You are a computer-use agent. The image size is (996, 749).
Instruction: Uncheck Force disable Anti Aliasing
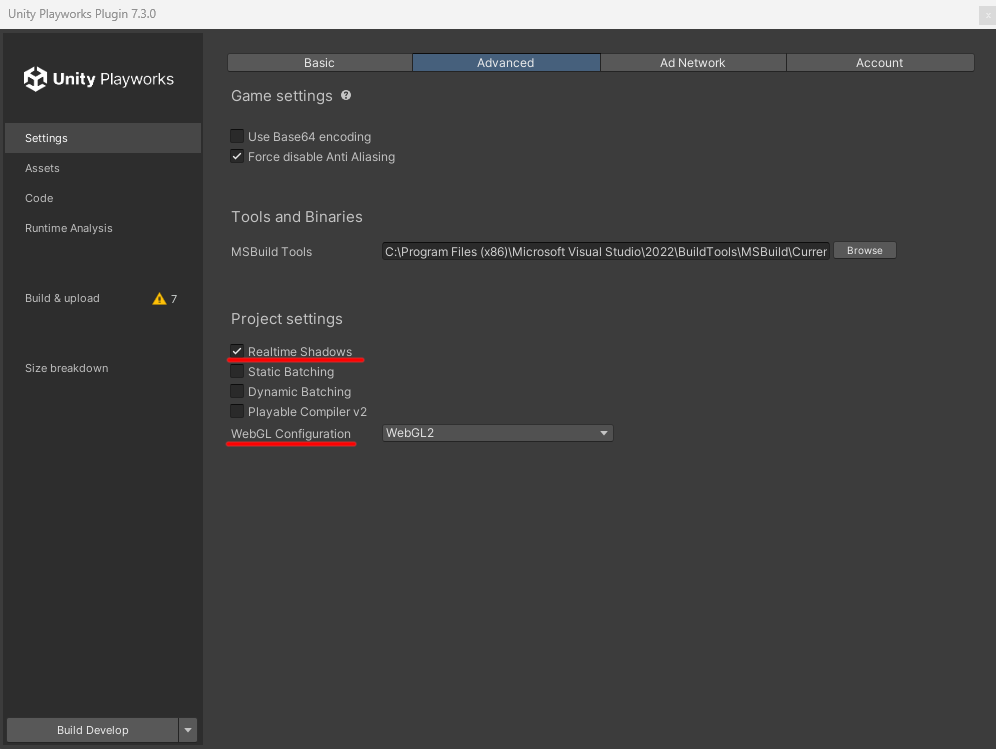[x=237, y=156]
